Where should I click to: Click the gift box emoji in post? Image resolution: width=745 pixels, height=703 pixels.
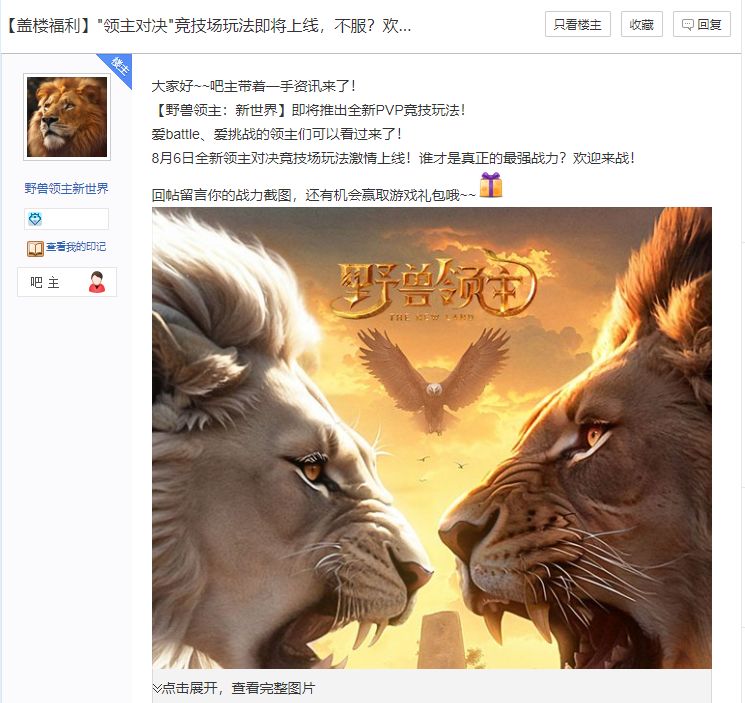point(491,184)
